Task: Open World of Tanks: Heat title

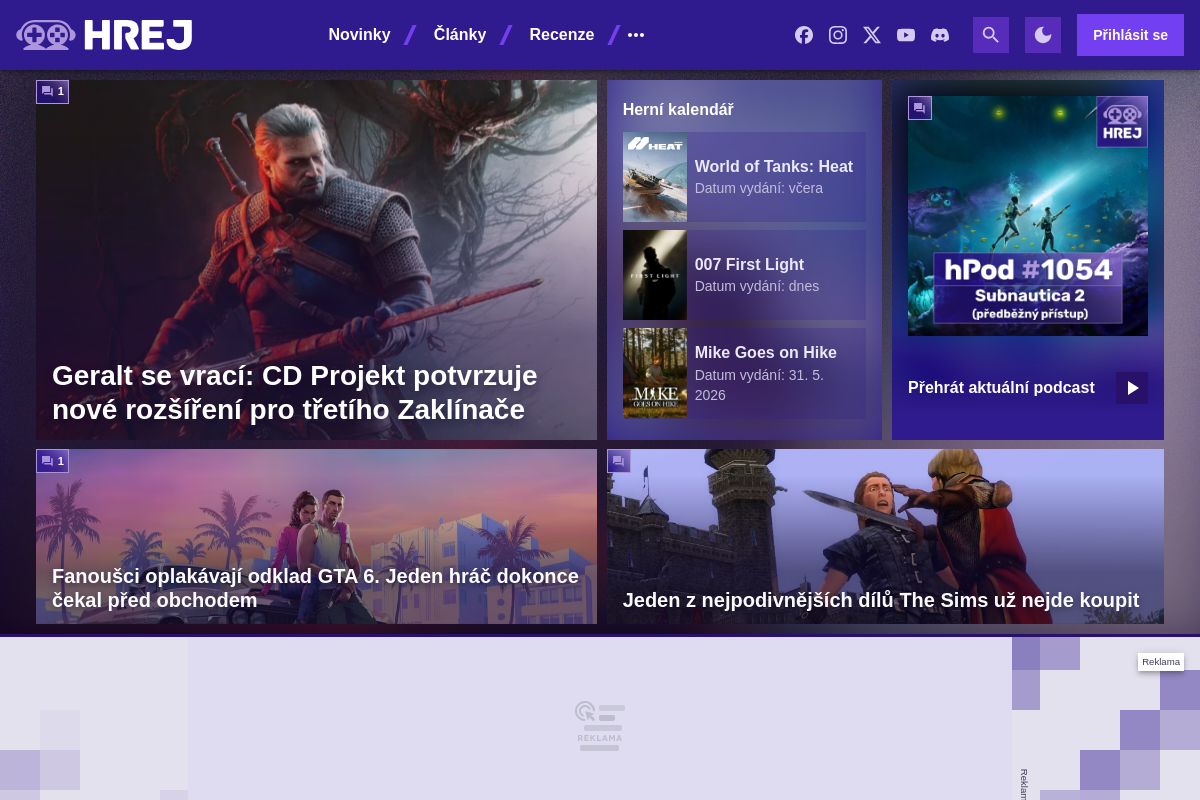Action: pyautogui.click(x=774, y=166)
